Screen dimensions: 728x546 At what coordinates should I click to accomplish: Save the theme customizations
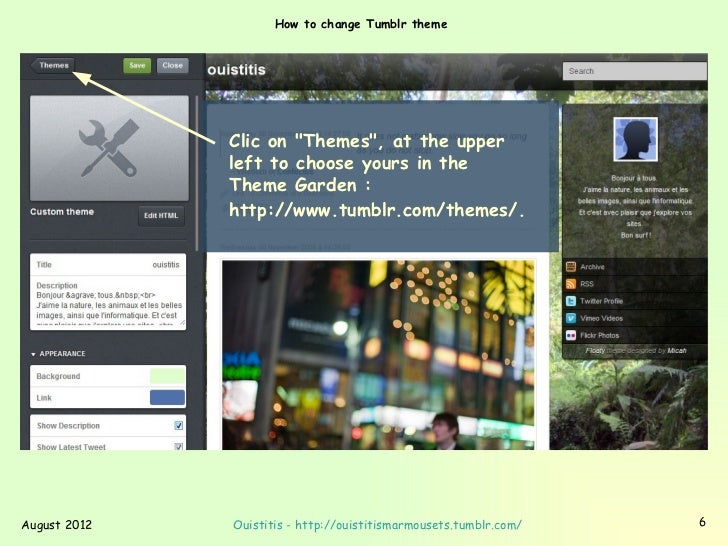click(x=137, y=65)
